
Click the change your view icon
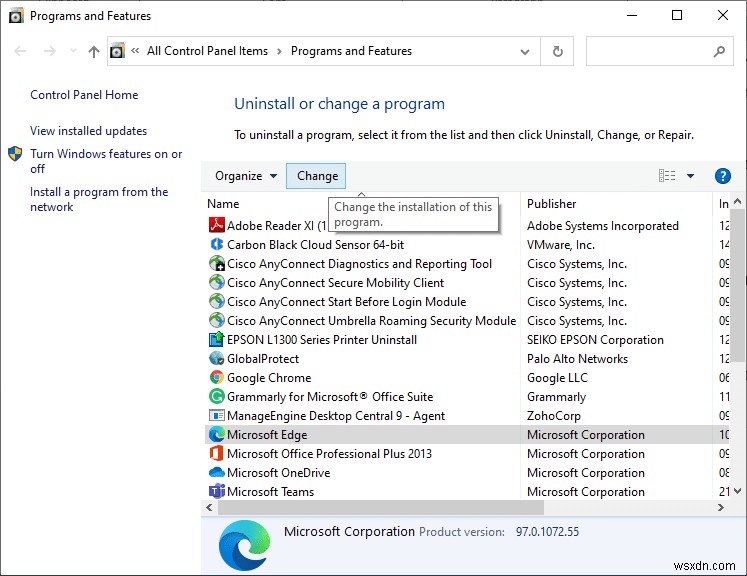(667, 176)
